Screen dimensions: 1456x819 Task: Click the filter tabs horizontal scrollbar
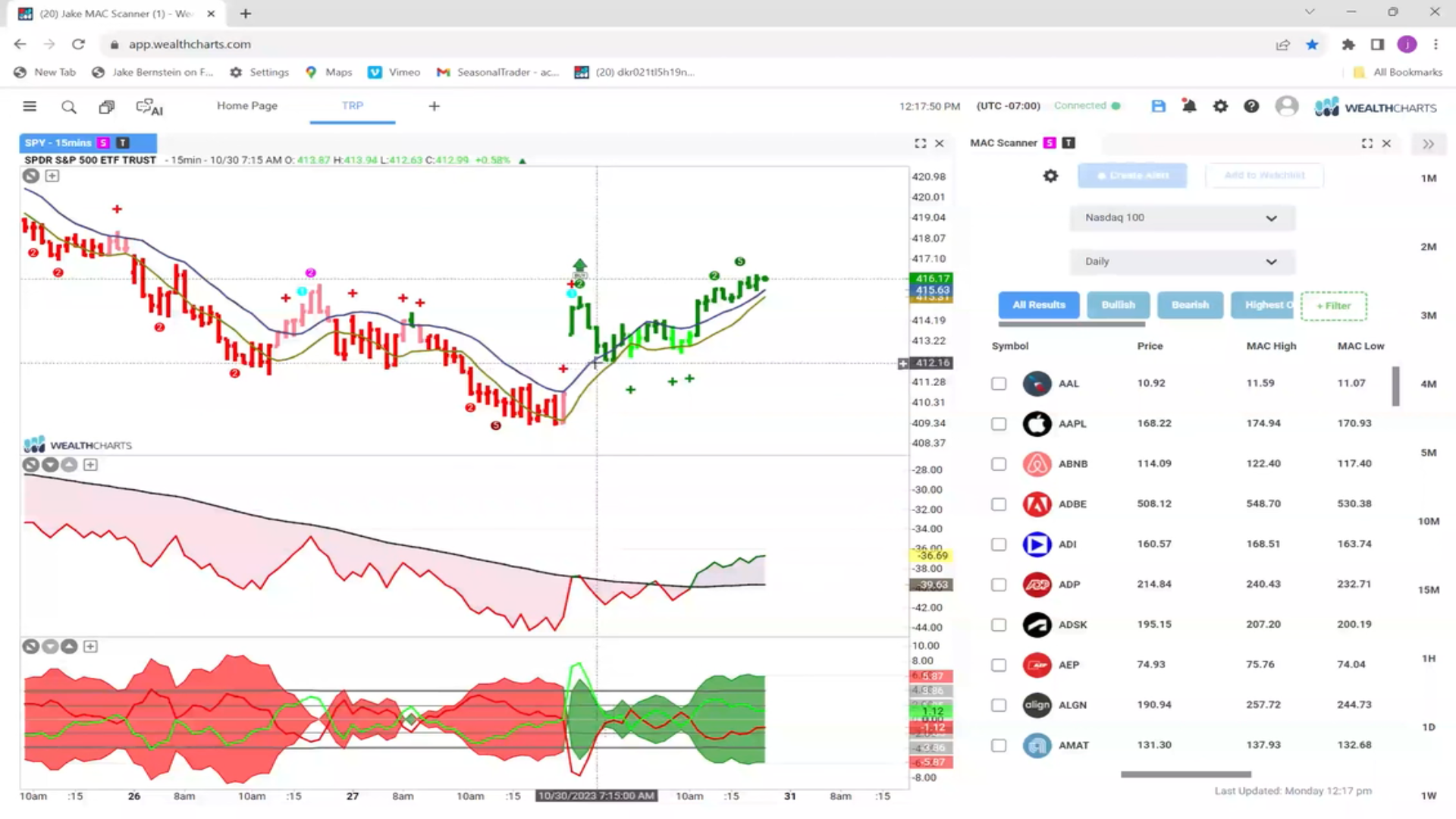tap(1072, 325)
